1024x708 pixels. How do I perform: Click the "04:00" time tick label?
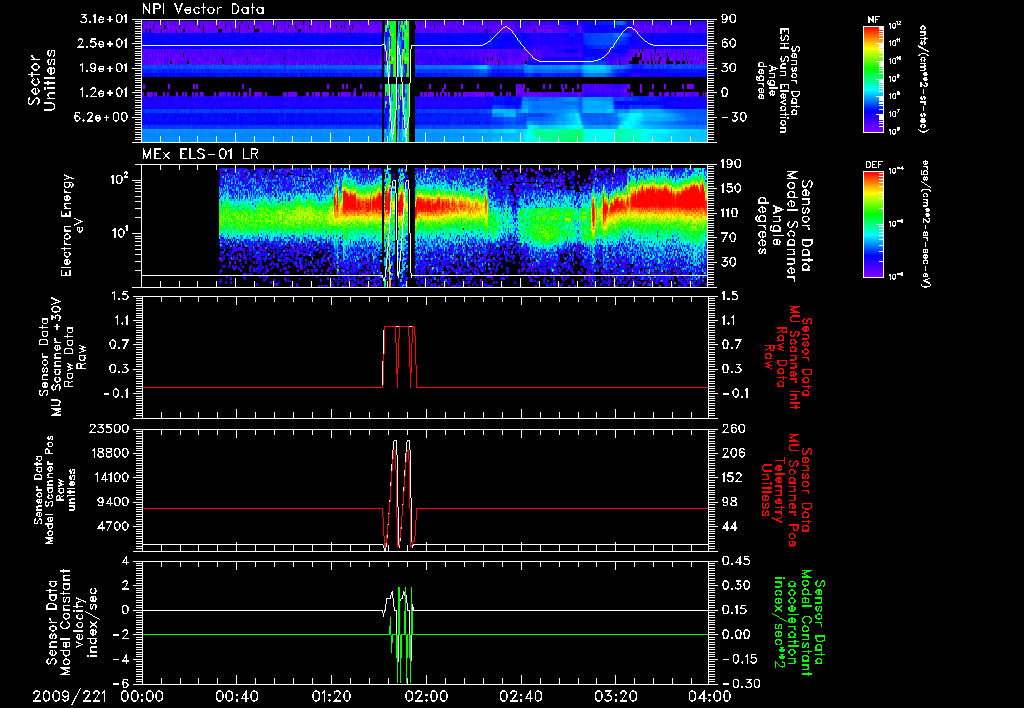[710, 696]
